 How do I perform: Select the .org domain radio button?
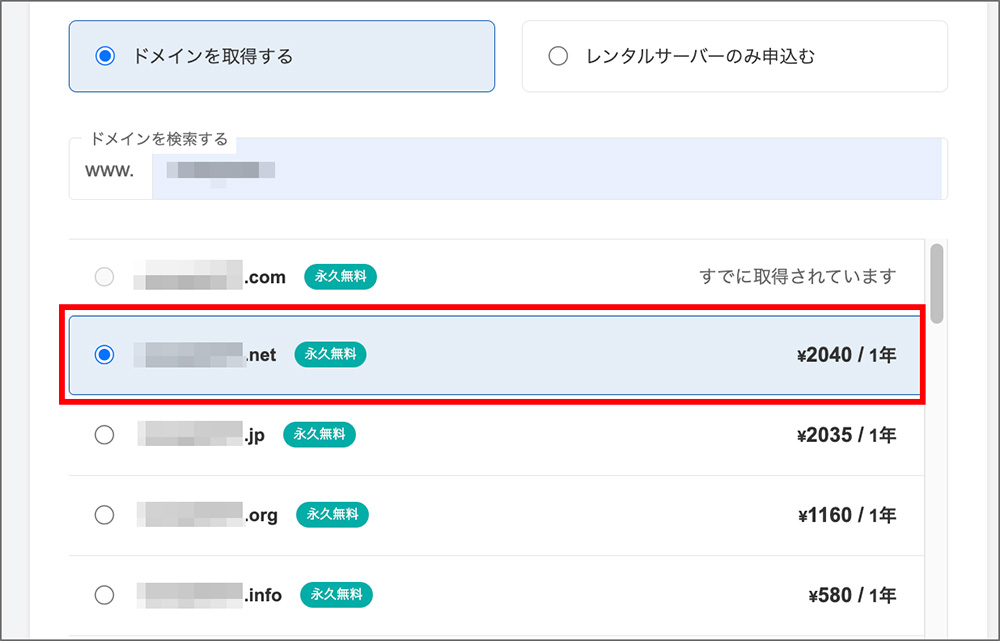[104, 515]
